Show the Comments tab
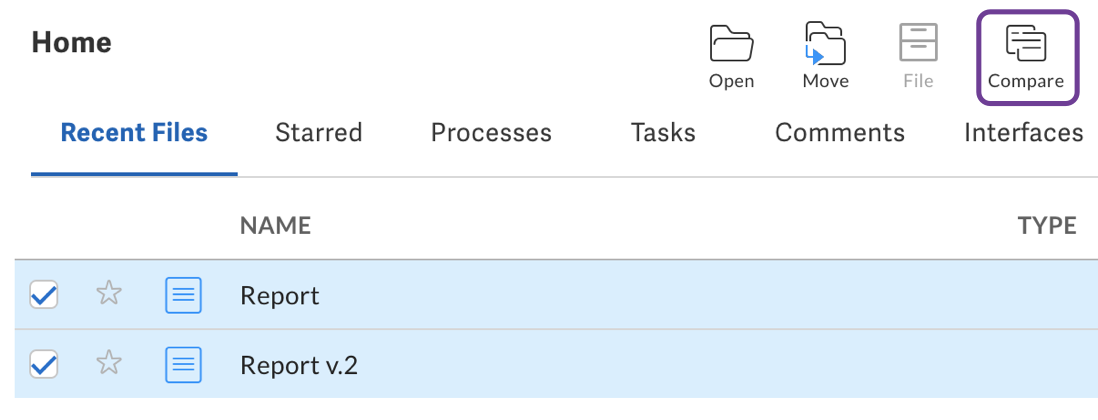Viewport: 1098px width, 420px height. [x=839, y=133]
